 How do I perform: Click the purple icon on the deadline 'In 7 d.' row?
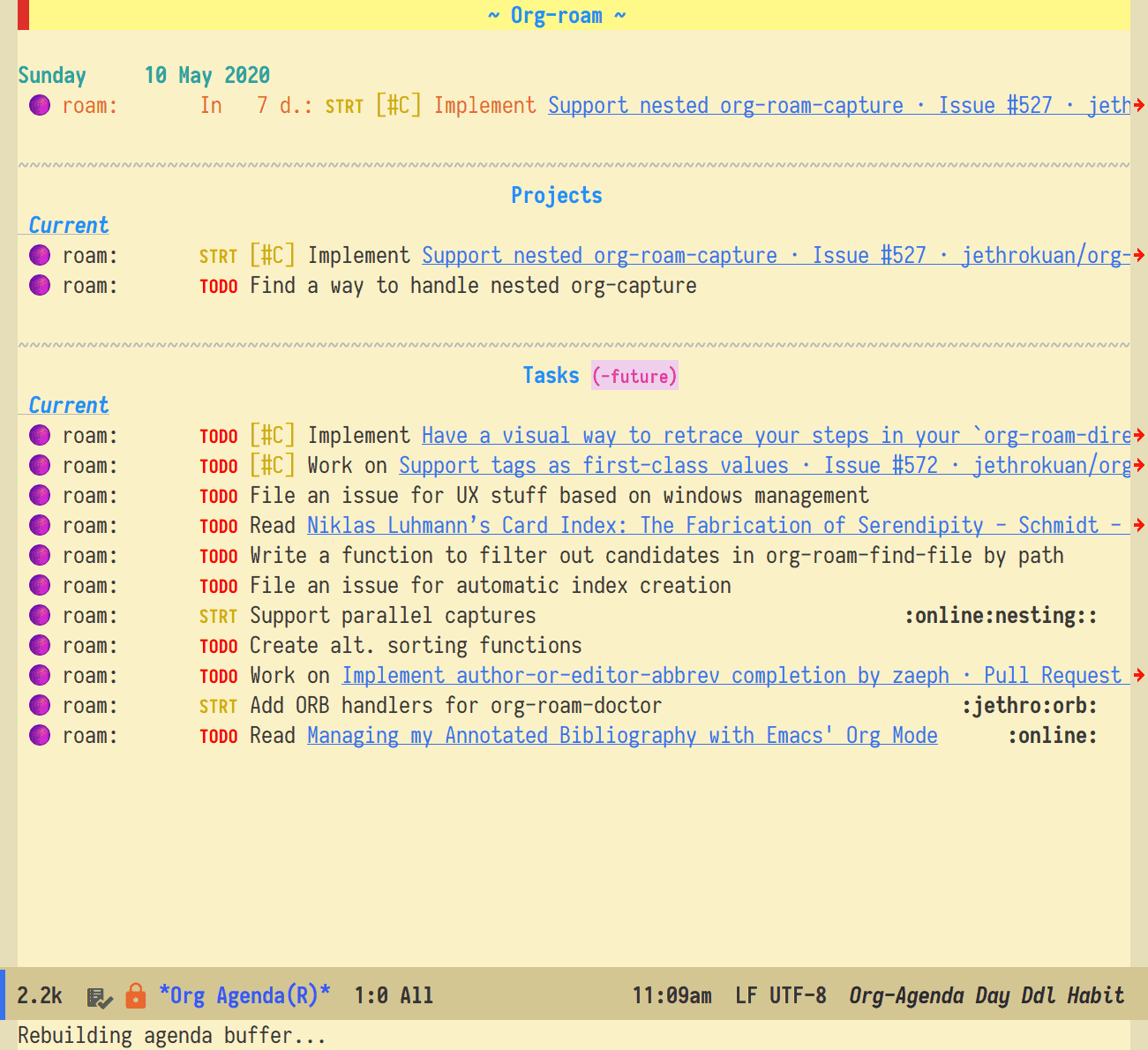click(40, 106)
